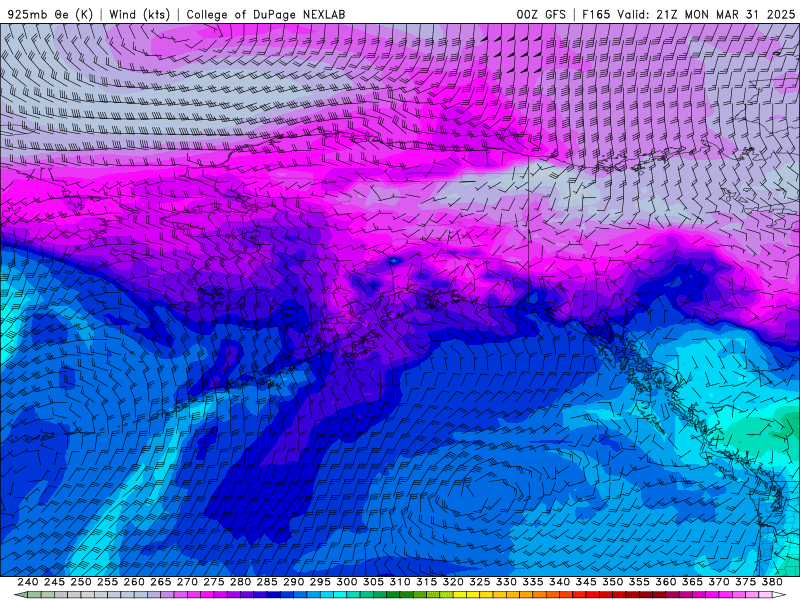
Task: Click the 'Wind (kts)' header label
Action: tap(139, 14)
